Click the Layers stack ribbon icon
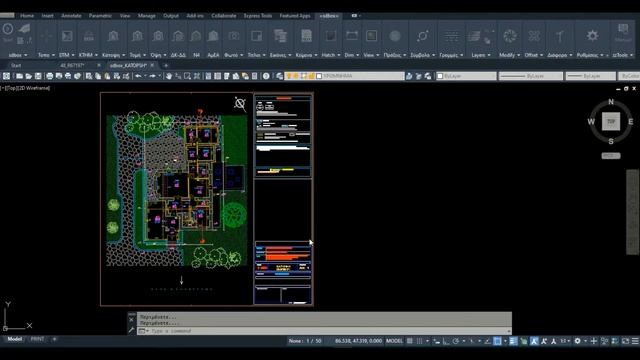 (x=474, y=36)
